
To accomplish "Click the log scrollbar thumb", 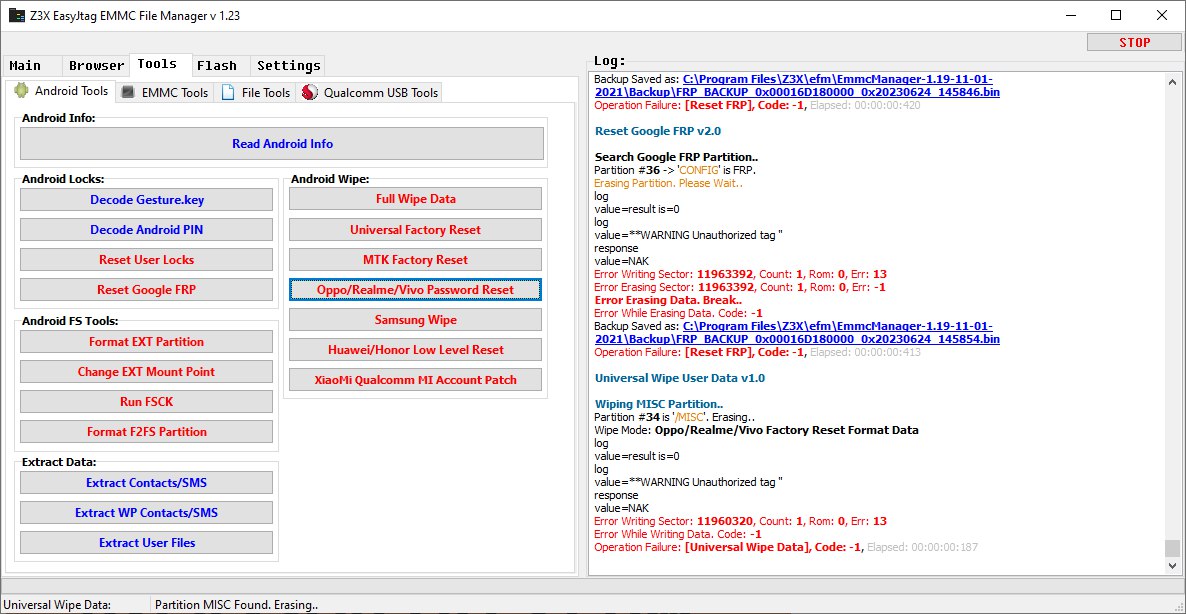I will [1172, 548].
